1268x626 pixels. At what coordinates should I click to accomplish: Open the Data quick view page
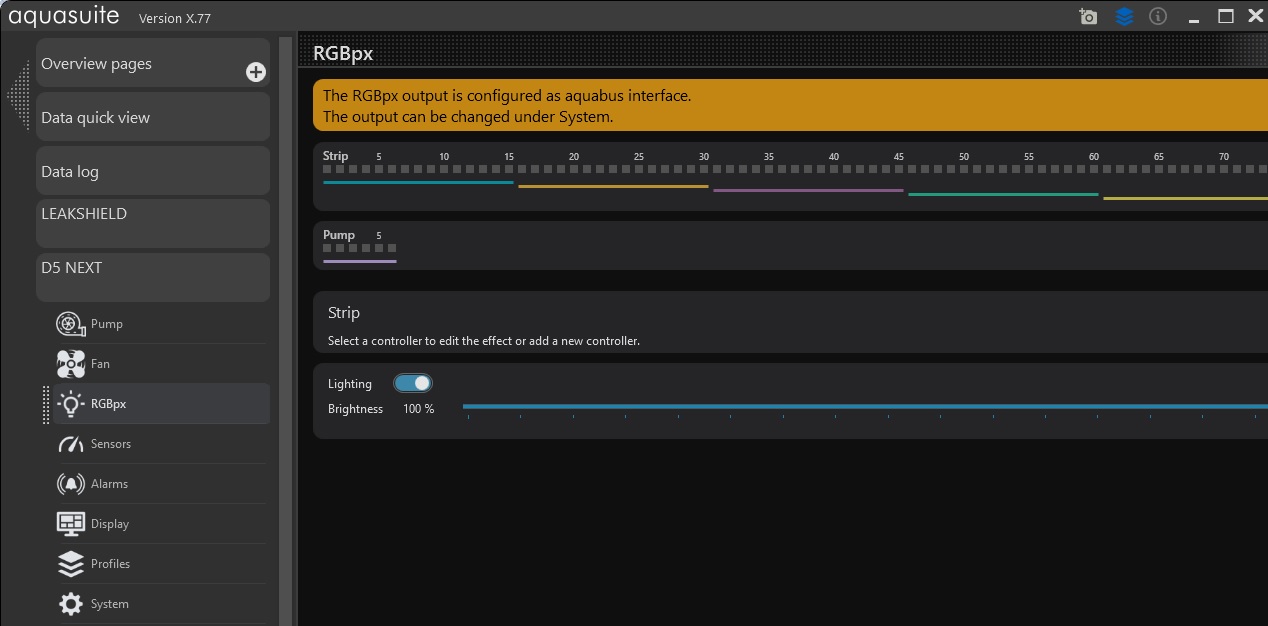[x=153, y=117]
